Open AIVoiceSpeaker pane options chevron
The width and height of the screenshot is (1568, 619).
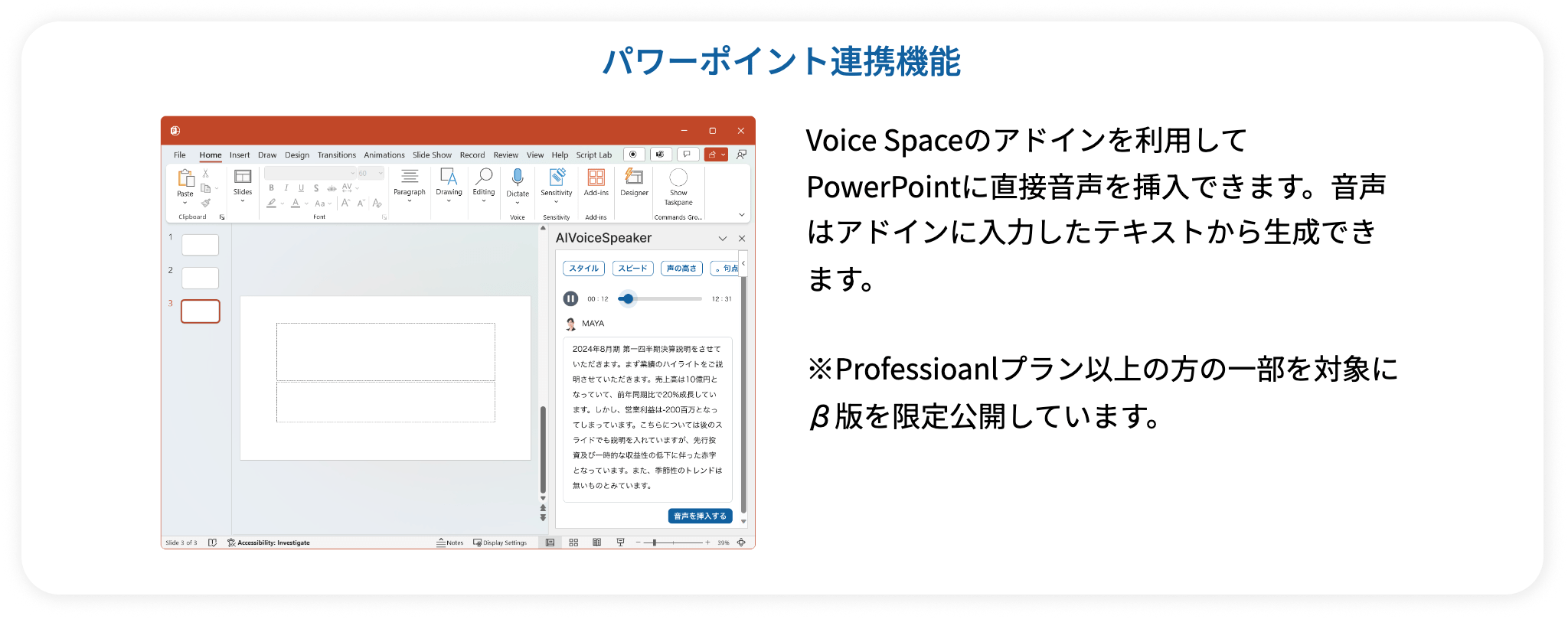722,239
